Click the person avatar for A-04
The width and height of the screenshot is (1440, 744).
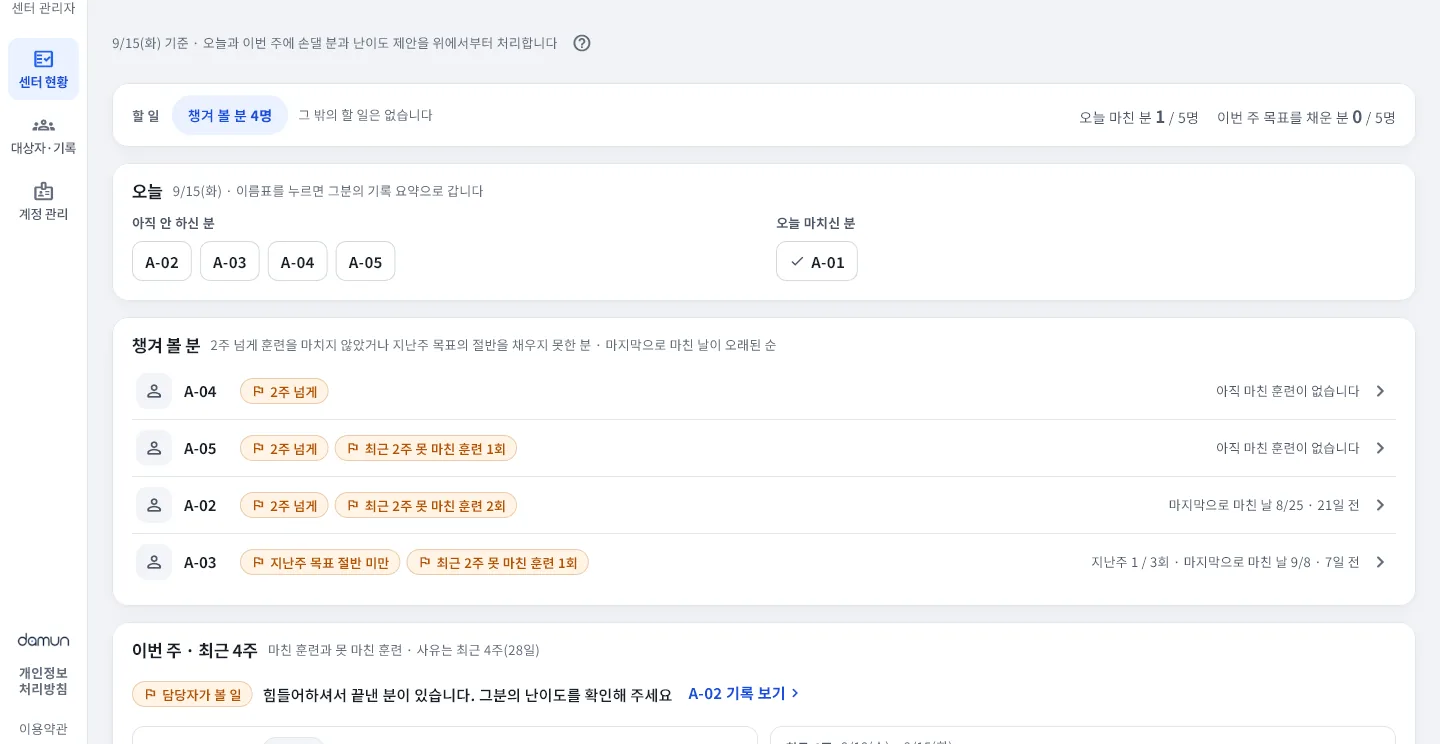[154, 391]
